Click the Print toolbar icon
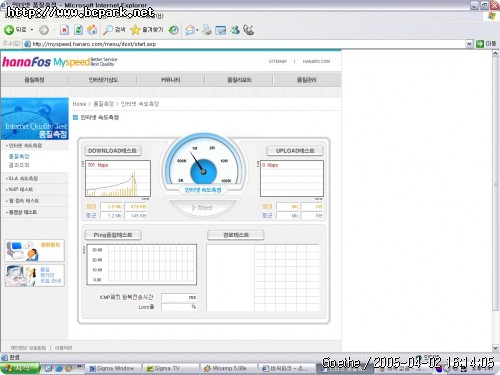The image size is (500, 375). coord(207,30)
